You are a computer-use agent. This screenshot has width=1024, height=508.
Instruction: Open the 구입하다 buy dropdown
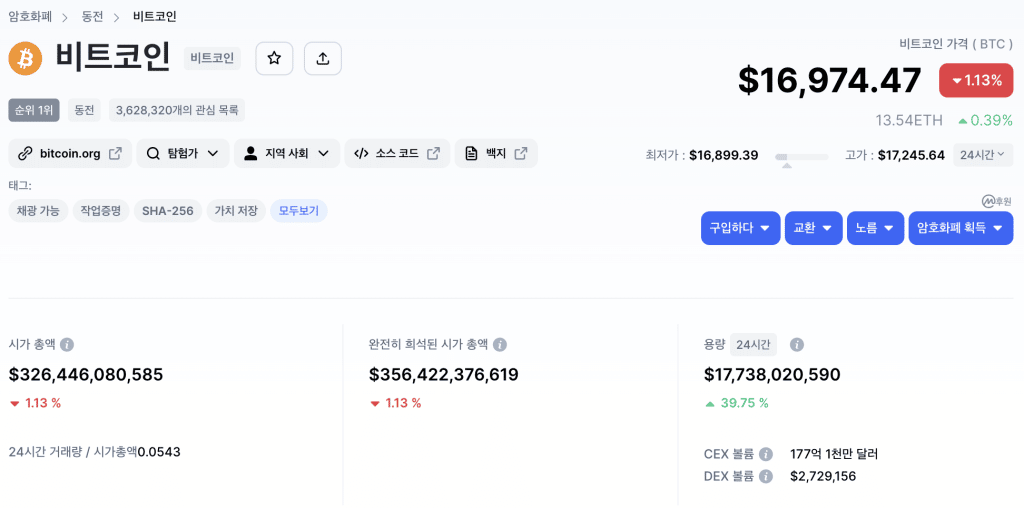coord(741,228)
